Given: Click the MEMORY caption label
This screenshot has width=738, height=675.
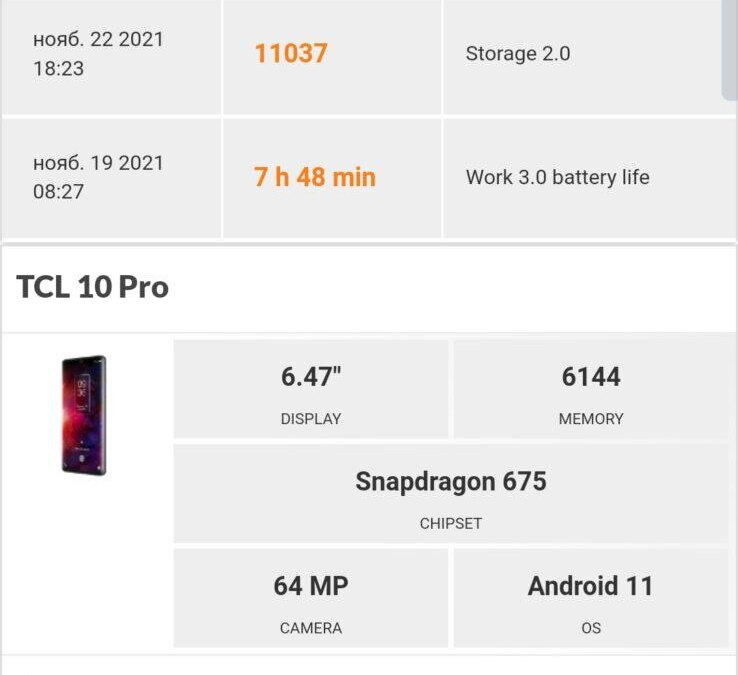Looking at the screenshot, I should (x=591, y=419).
